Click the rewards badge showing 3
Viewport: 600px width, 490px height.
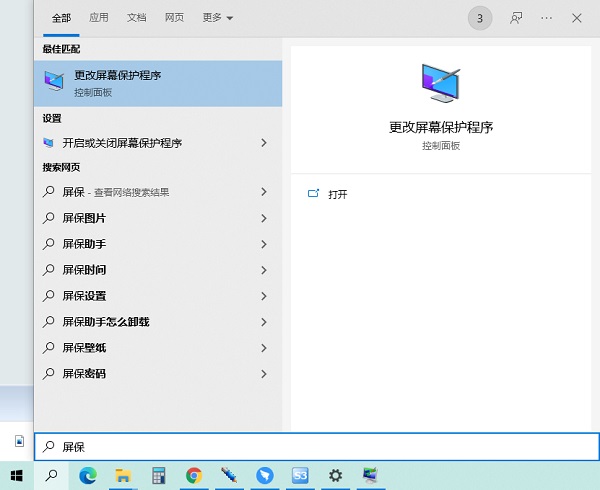coord(480,18)
